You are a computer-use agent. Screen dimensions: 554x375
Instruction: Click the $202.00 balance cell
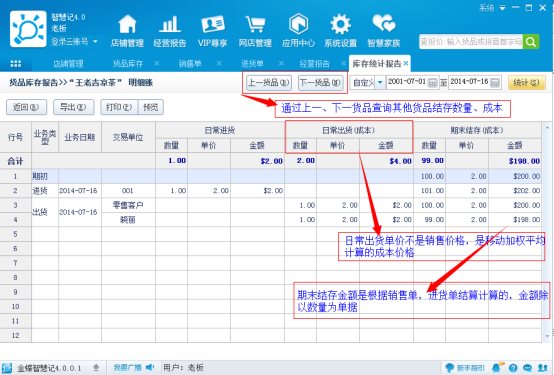(515, 191)
